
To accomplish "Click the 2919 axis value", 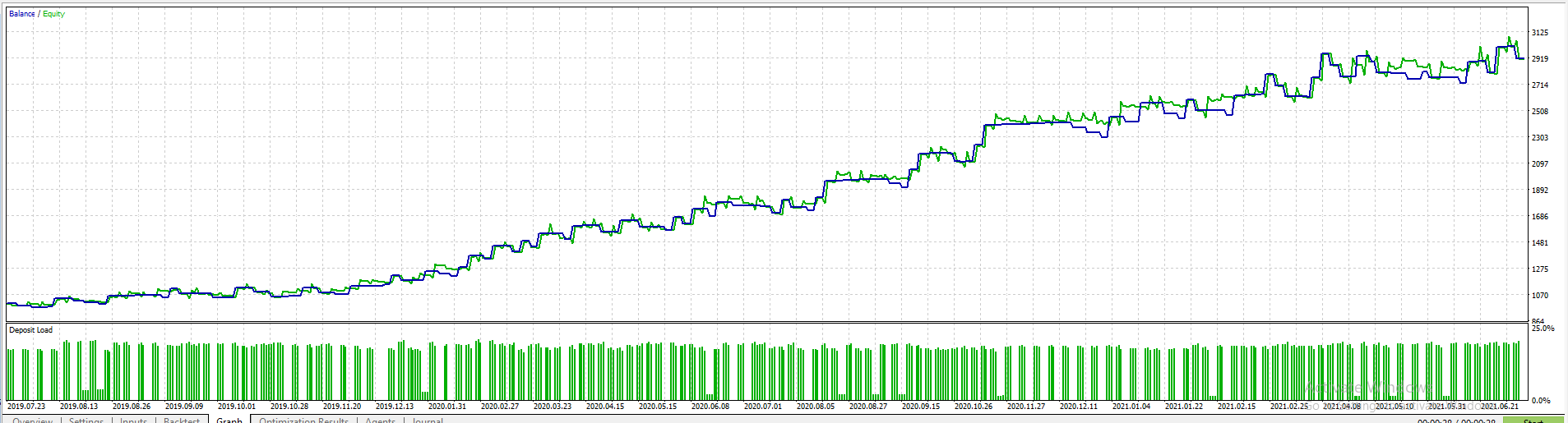I will click(1540, 59).
